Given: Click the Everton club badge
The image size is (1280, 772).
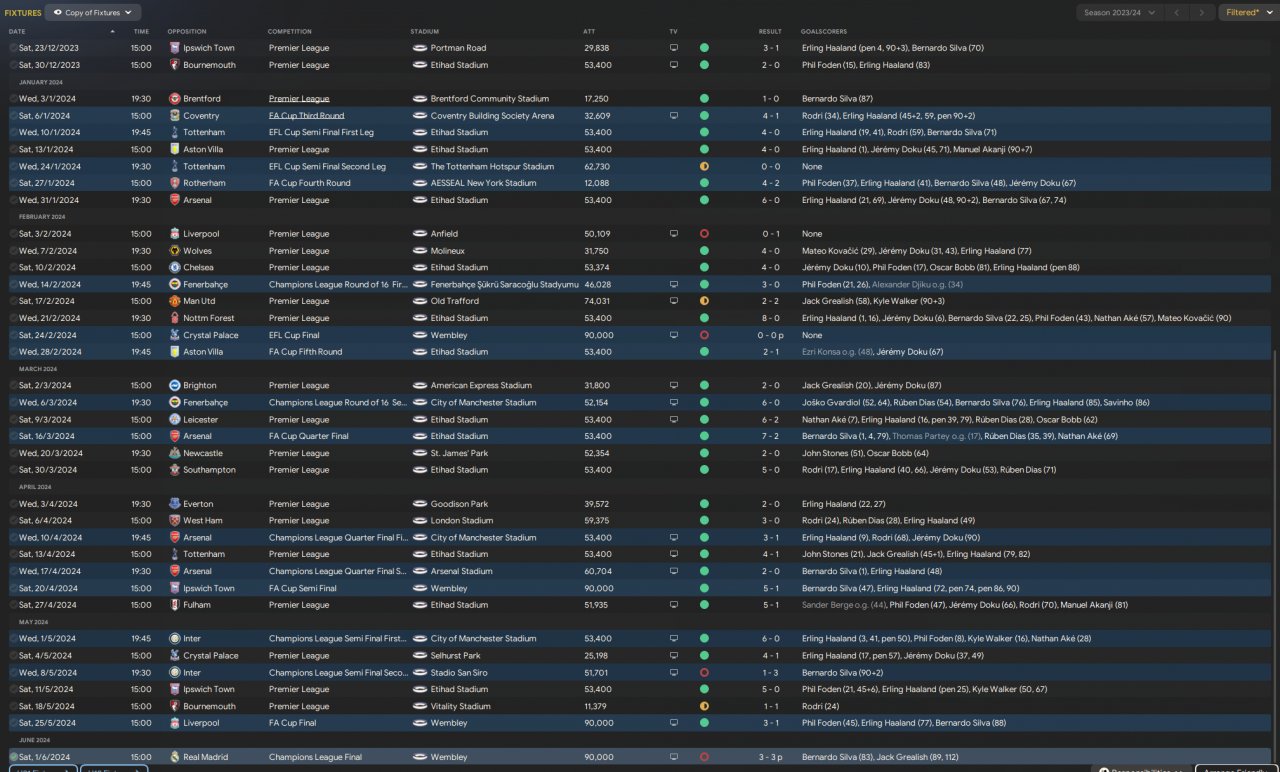Looking at the screenshot, I should coord(175,504).
